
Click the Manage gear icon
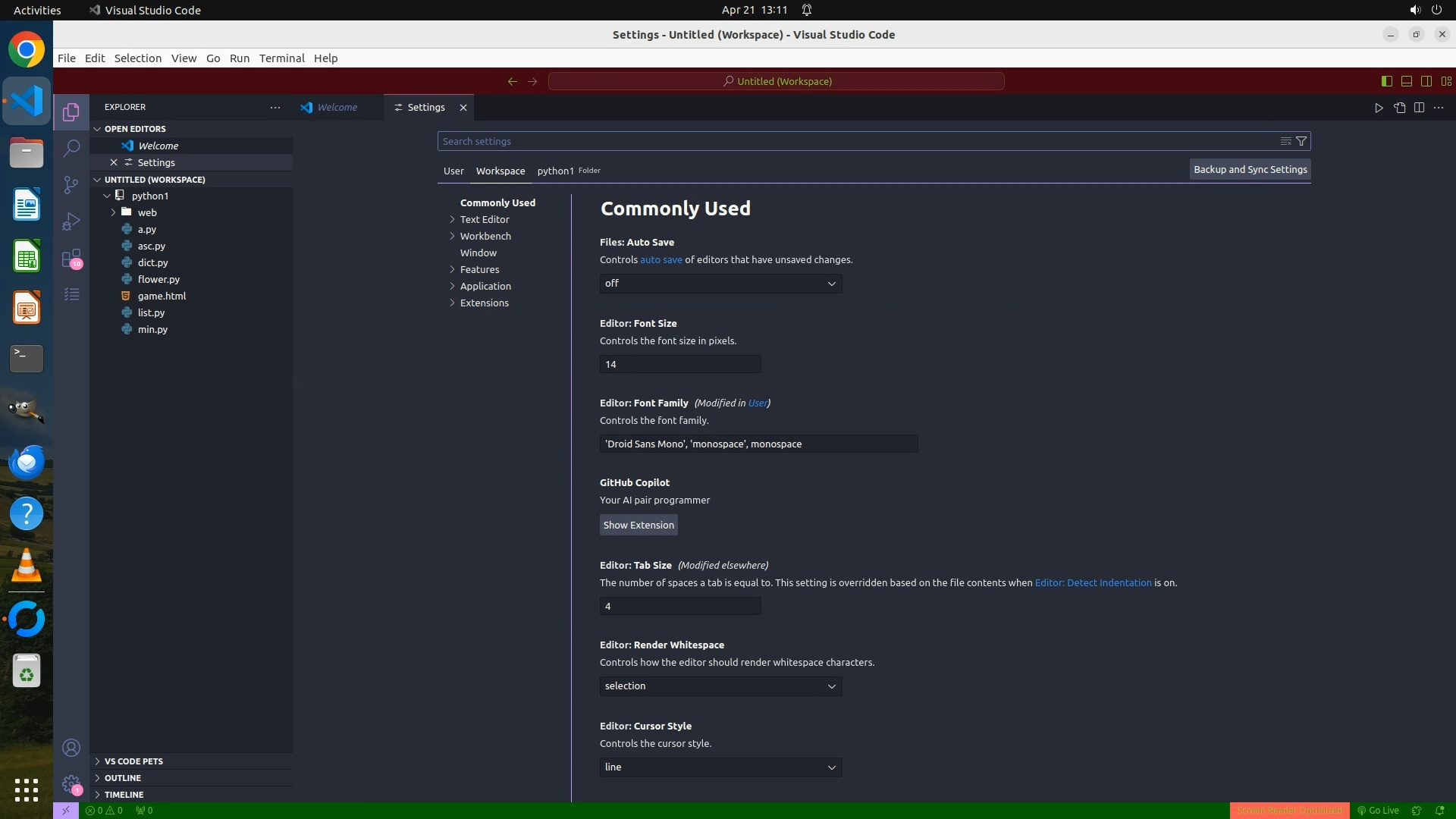point(71,784)
